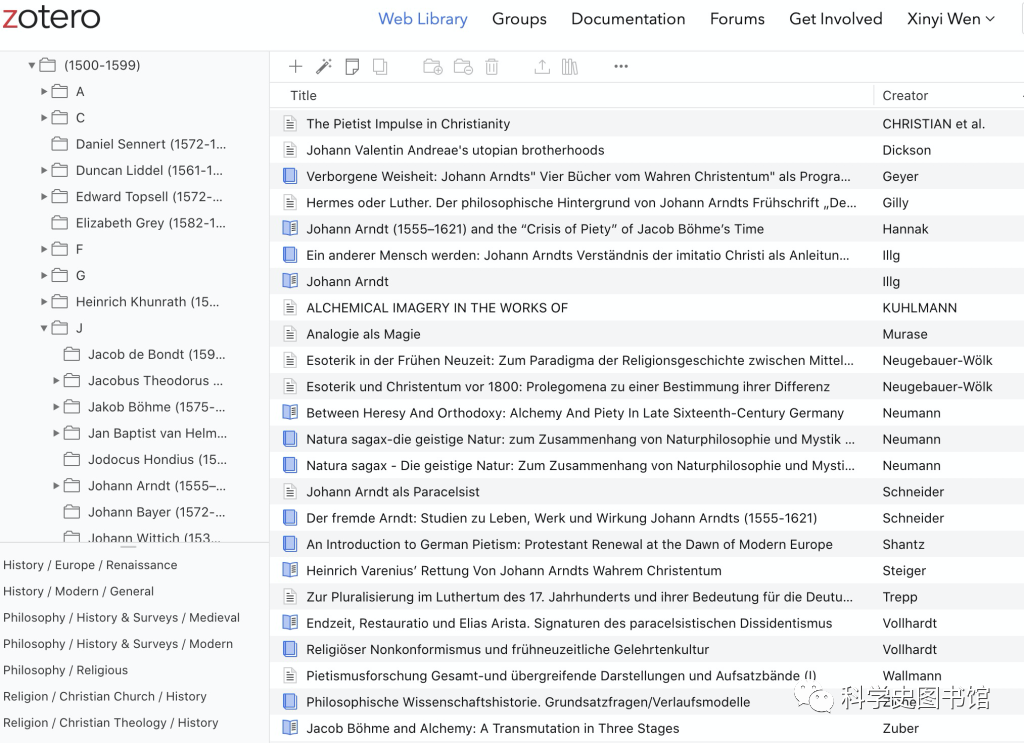Expand the F collection folder
This screenshot has width=1024, height=743.
44,249
